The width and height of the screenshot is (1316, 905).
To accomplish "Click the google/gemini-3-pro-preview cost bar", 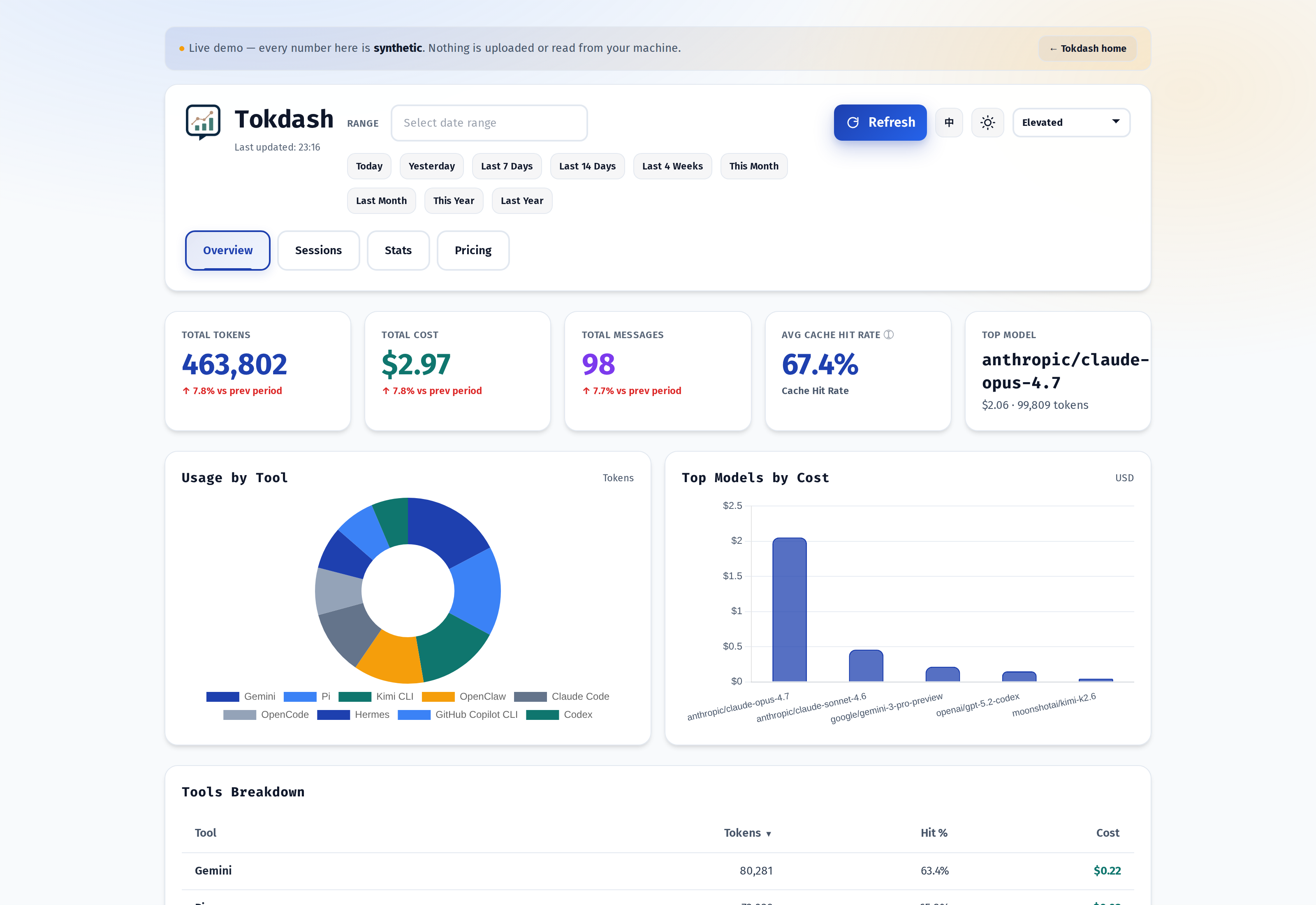I will 943,674.
